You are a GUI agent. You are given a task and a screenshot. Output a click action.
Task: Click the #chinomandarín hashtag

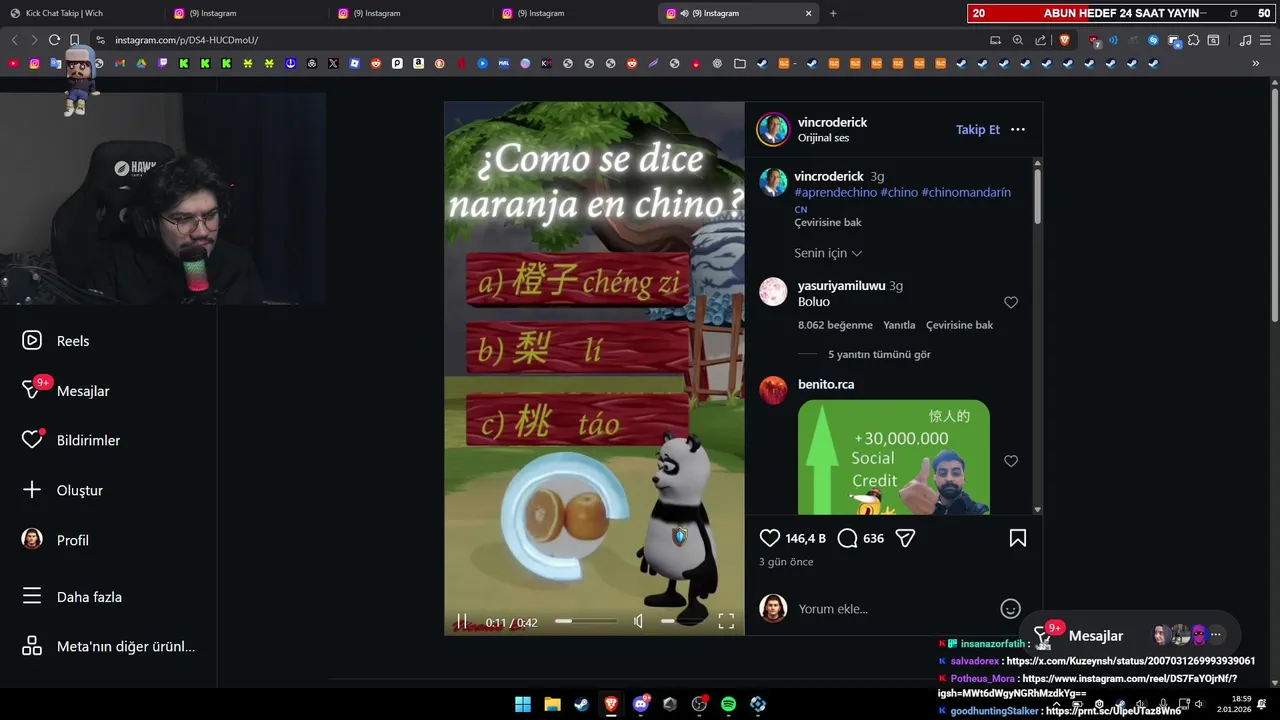click(966, 192)
